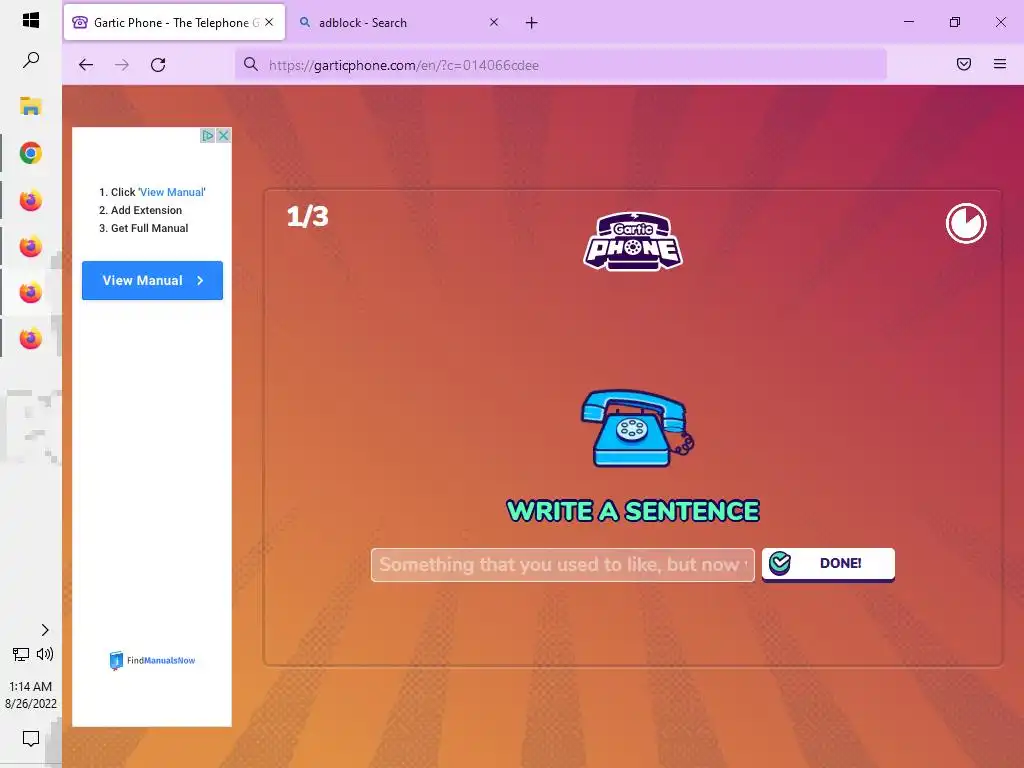Click the forward navigation arrow

click(x=121, y=65)
